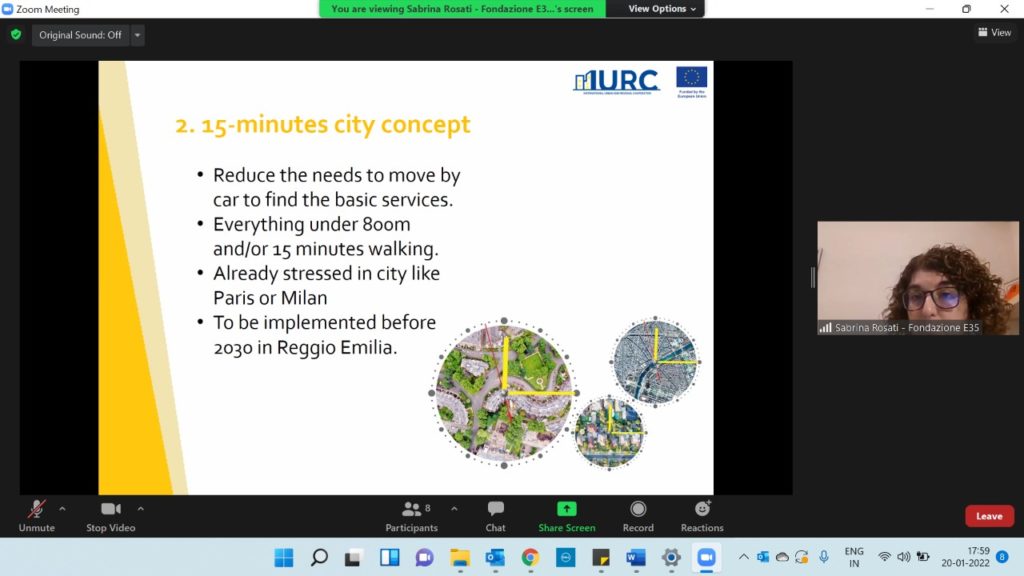This screenshot has width=1024, height=576.
Task: Open the Participants panel
Action: tap(411, 515)
